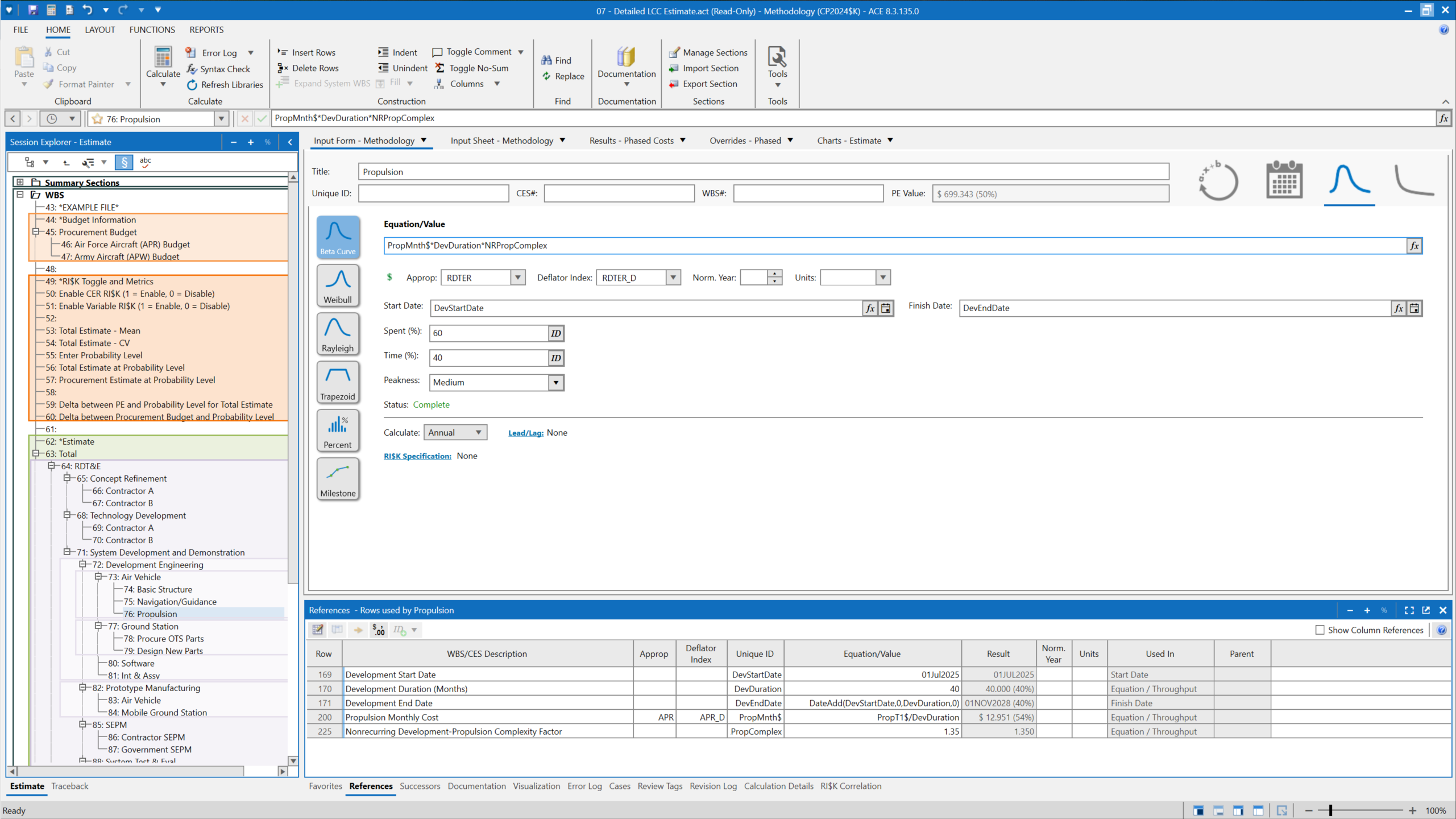Open calendar picker for Start Date
The width and height of the screenshot is (1456, 819).
point(886,308)
